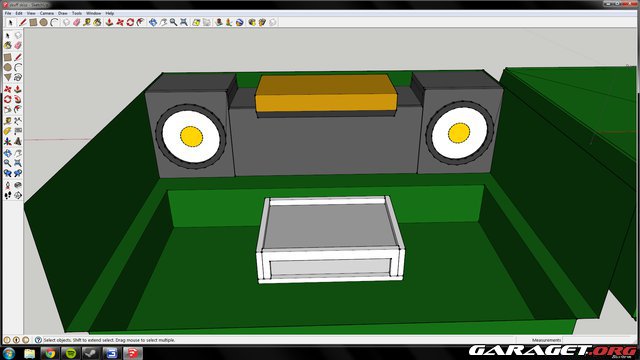Select the Paint Bucket in left palette
This screenshot has width=640, height=360.
pos(7,46)
